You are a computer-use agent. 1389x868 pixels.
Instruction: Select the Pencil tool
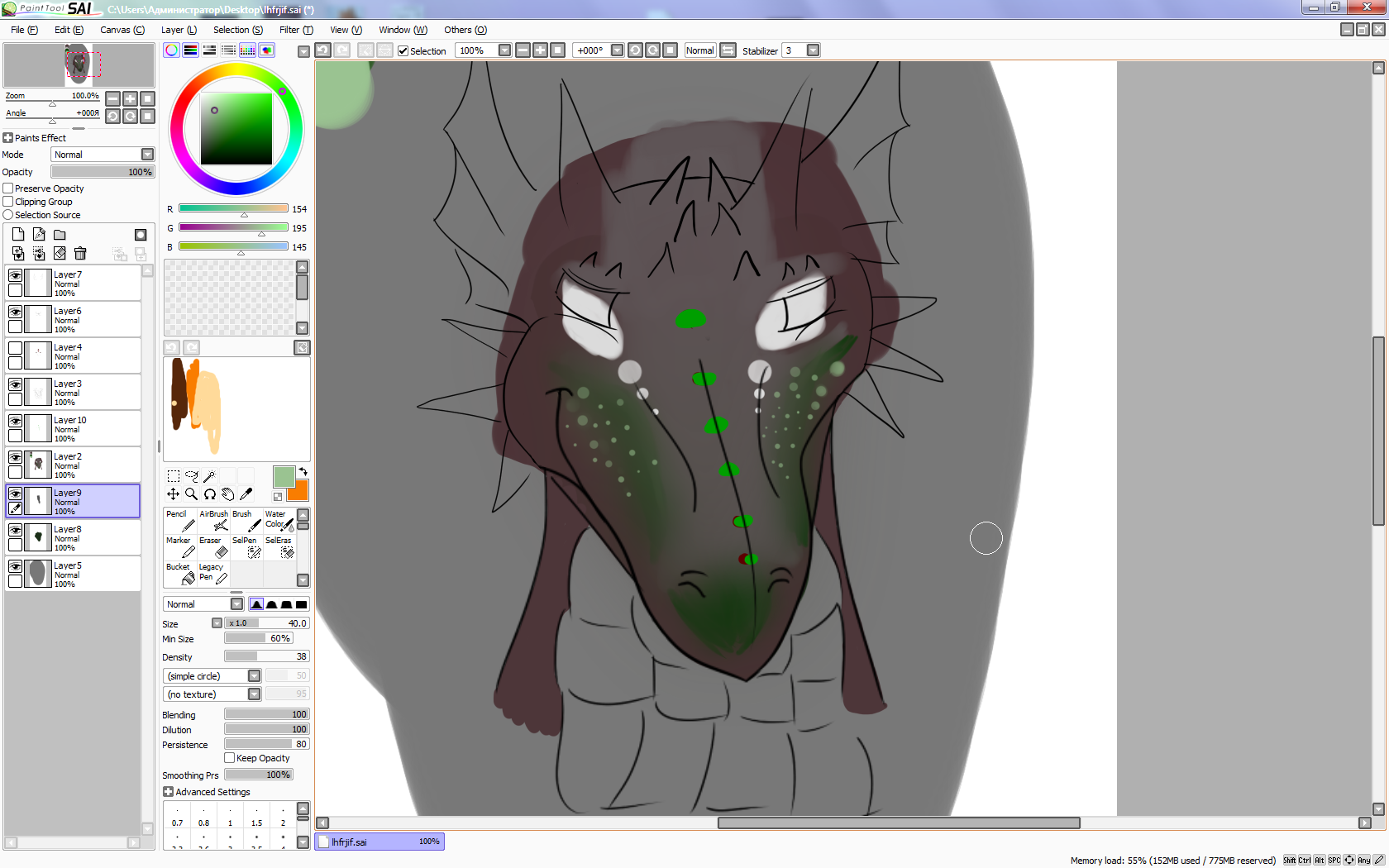[x=179, y=521]
